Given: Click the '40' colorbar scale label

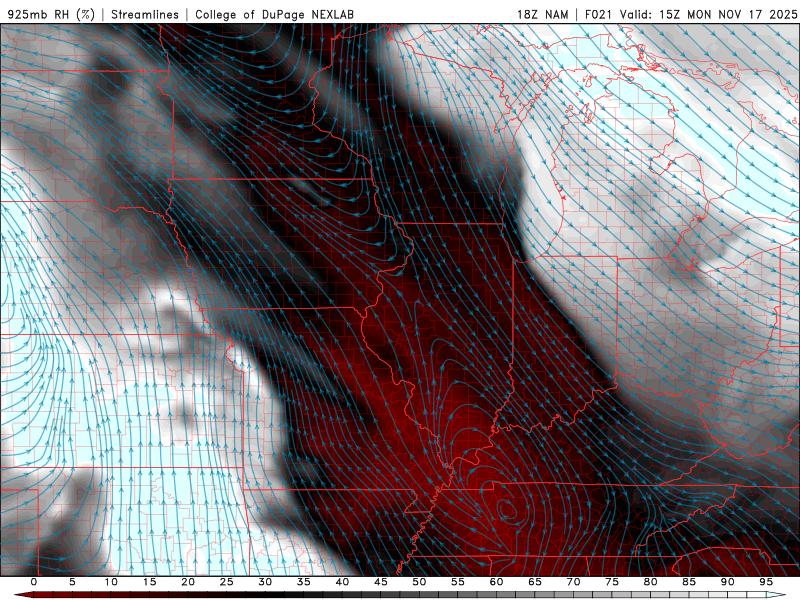Looking at the screenshot, I should point(342,582).
